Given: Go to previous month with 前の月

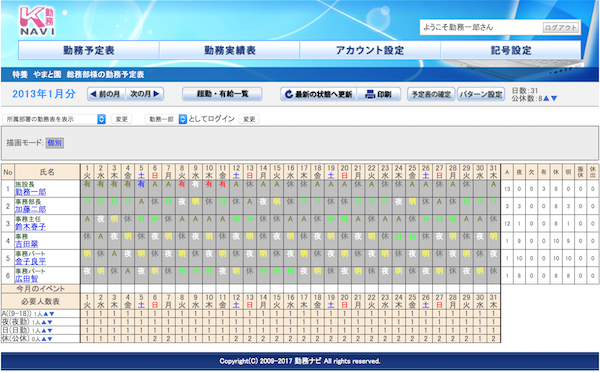Looking at the screenshot, I should click(106, 94).
